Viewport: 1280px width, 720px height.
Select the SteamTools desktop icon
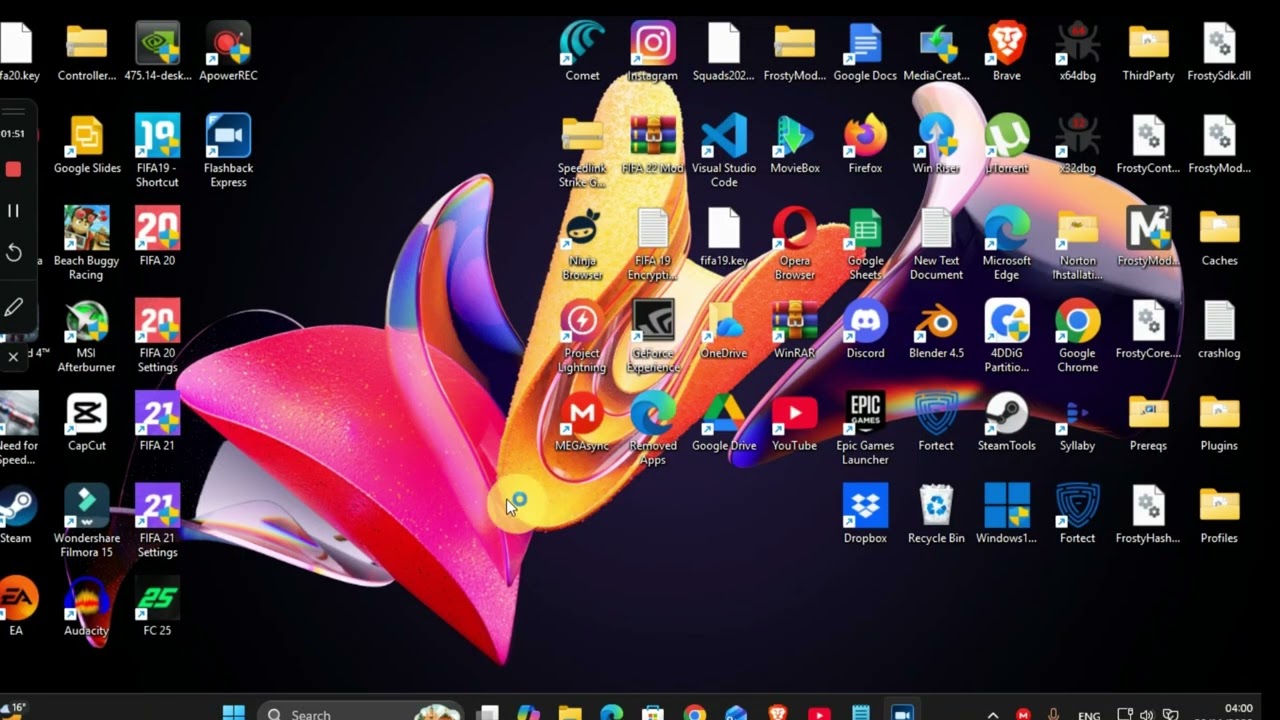[1007, 423]
